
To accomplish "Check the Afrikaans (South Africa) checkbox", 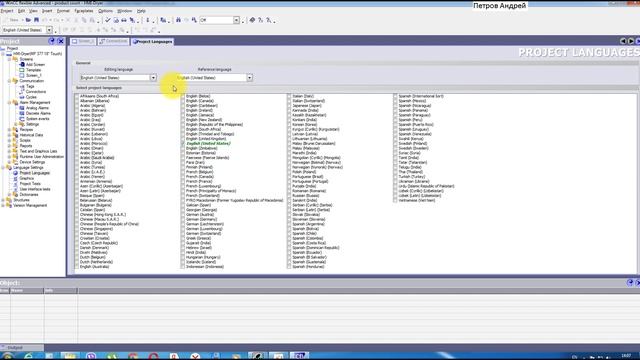I will pyautogui.click(x=77, y=96).
